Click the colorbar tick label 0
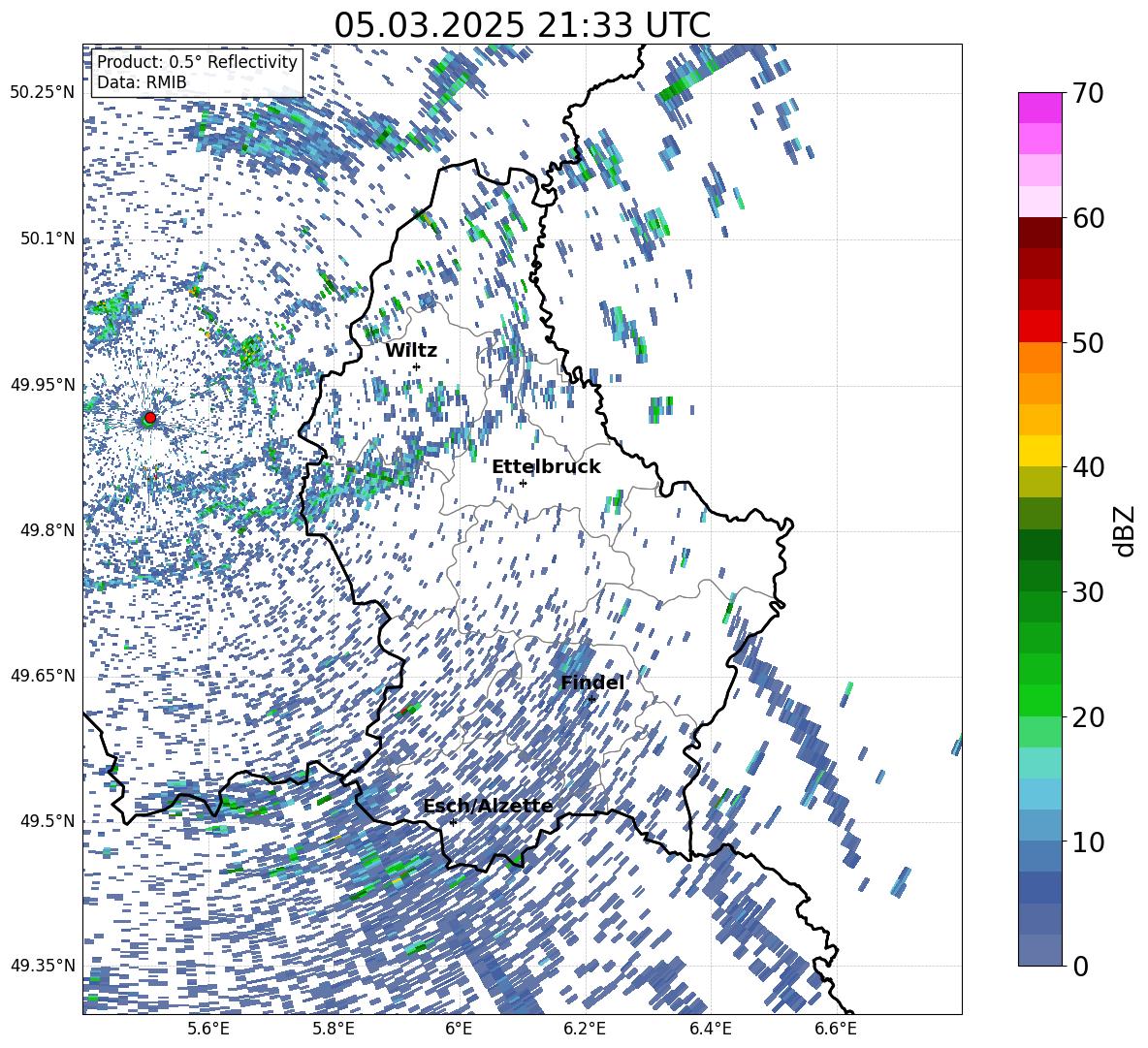This screenshot has width=1148, height=1048. 1080,966
